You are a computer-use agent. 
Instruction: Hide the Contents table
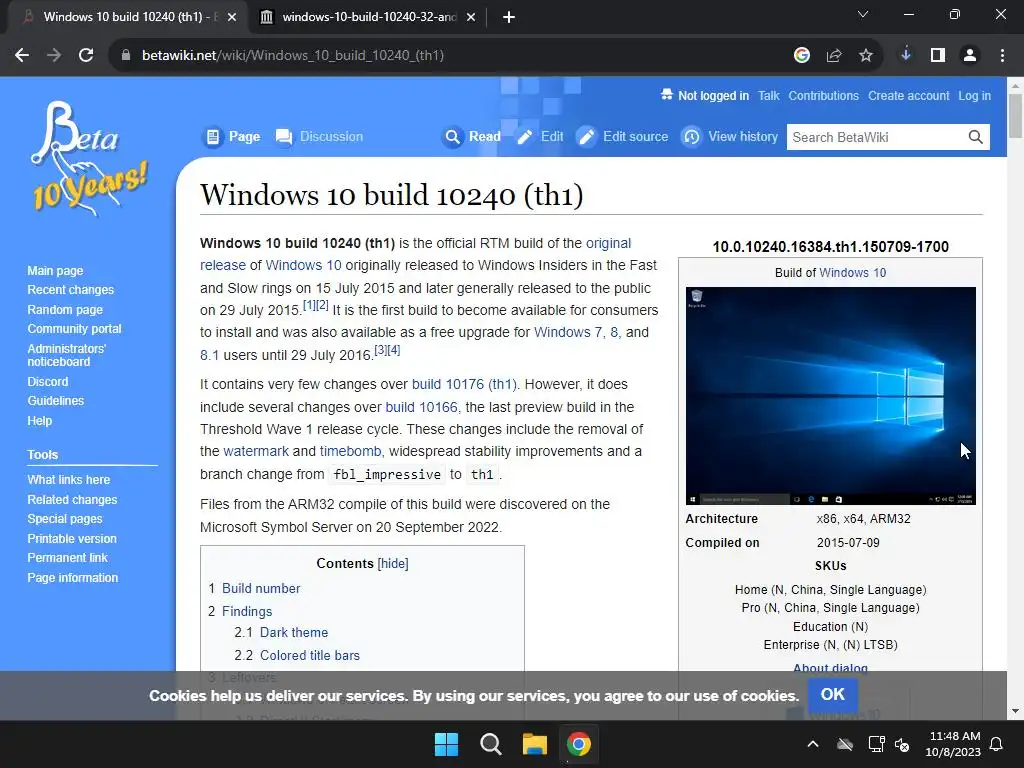393,564
